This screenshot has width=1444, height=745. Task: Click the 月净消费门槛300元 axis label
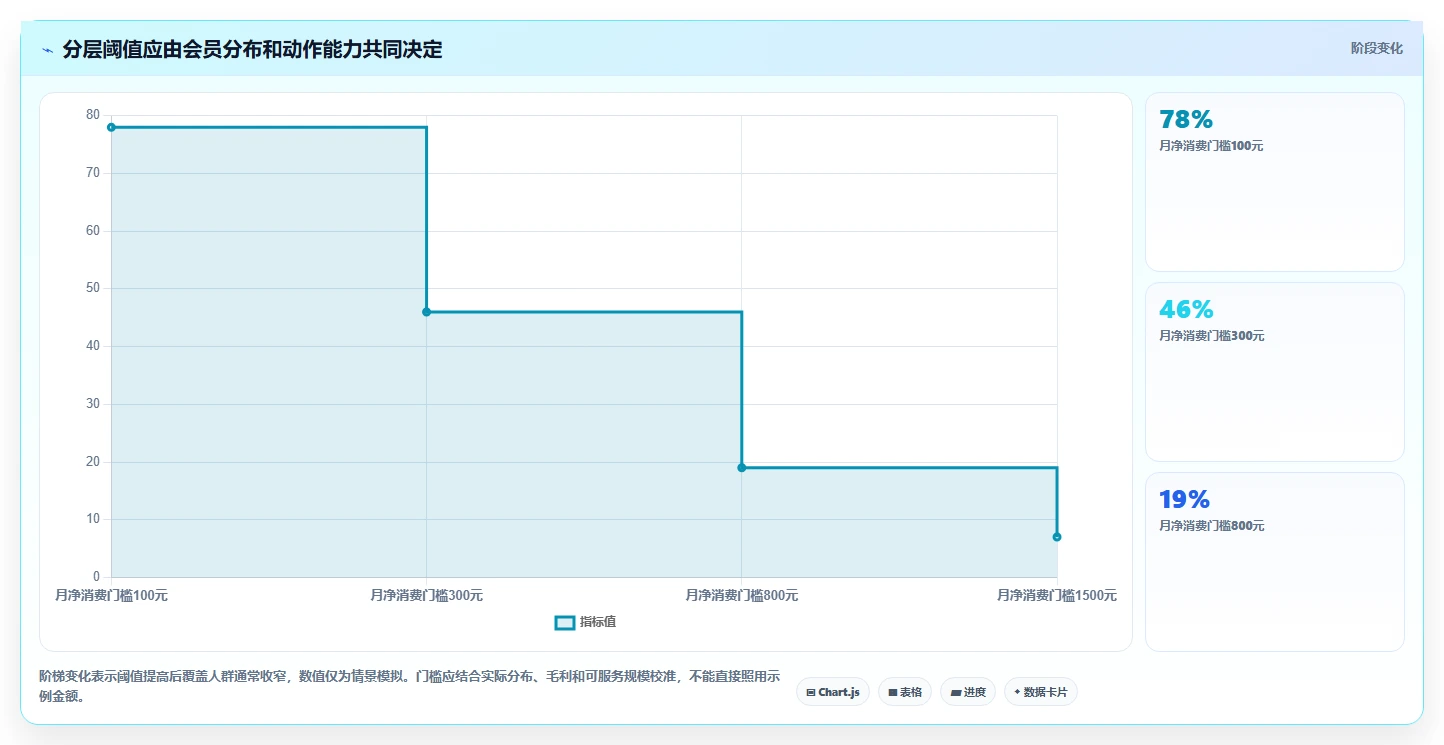click(426, 595)
